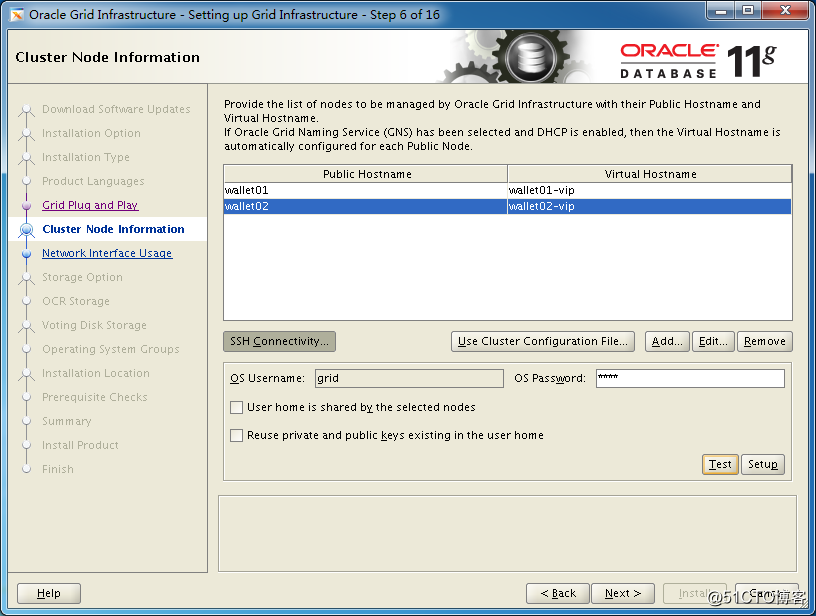Image resolution: width=816 pixels, height=616 pixels.
Task: Click the Installation Option step
Action: pyautogui.click(x=91, y=133)
